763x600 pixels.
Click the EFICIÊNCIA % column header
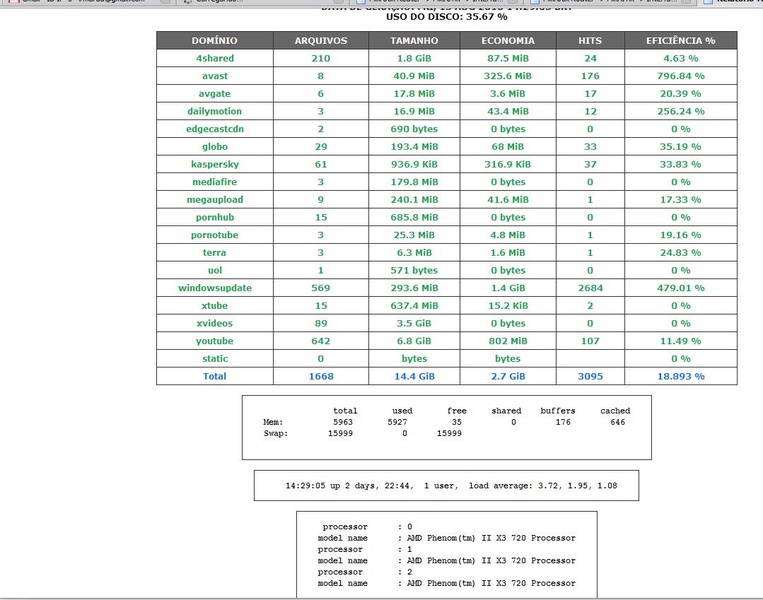point(681,40)
